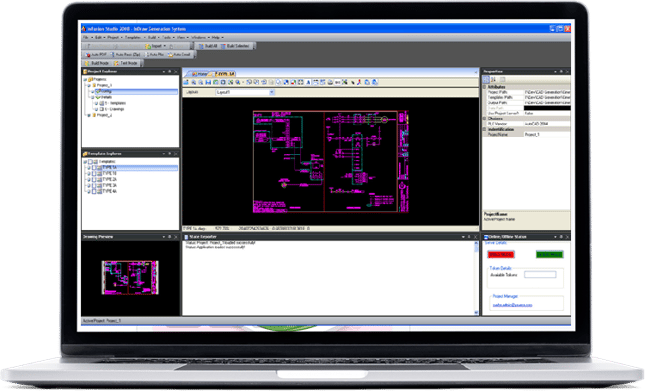The image size is (645, 391).
Task: Click the Auto Email button
Action: [179, 54]
